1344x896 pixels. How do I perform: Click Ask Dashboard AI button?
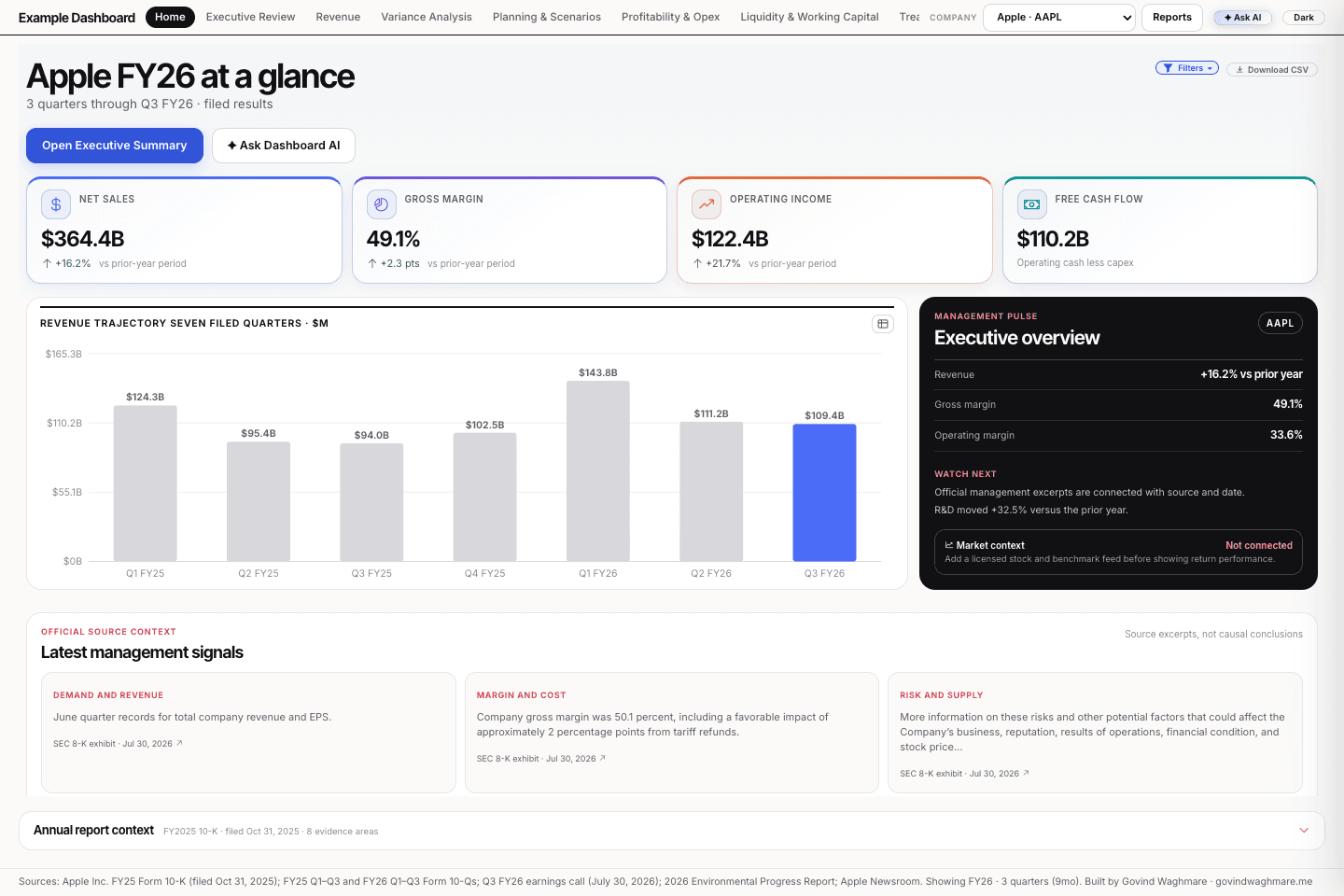(284, 146)
